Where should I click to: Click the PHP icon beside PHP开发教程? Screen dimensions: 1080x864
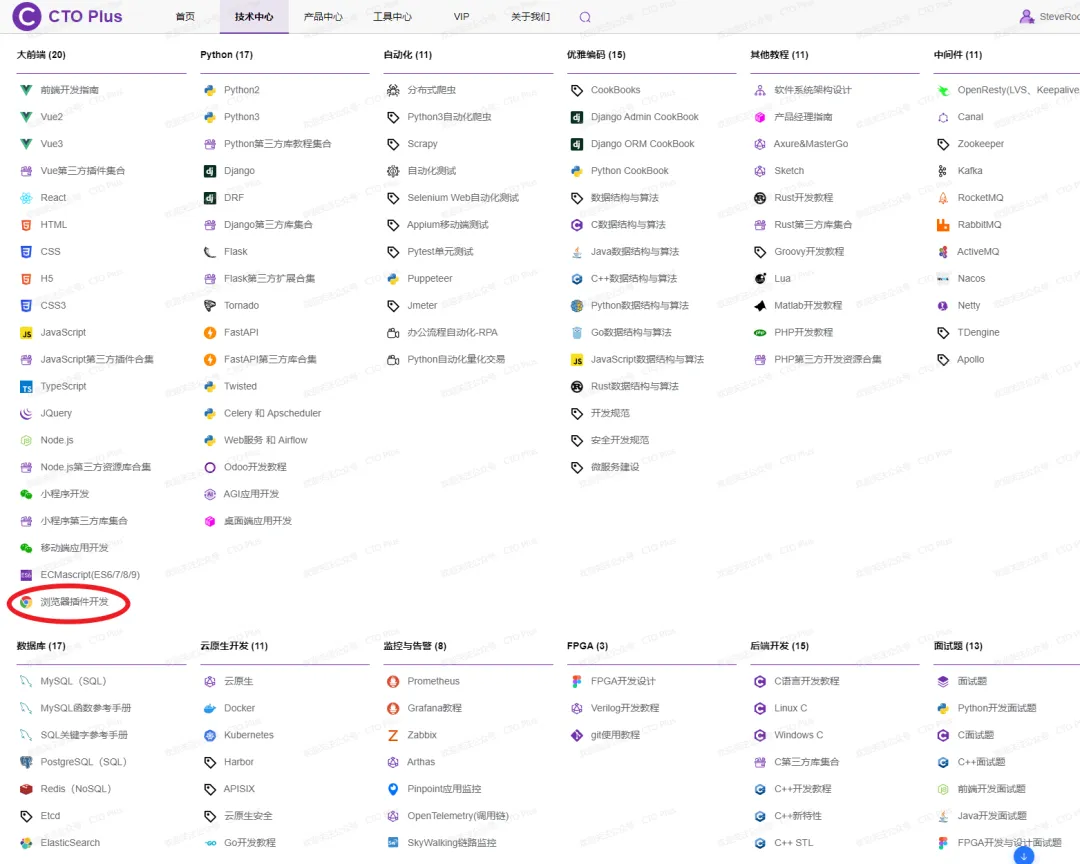760,333
